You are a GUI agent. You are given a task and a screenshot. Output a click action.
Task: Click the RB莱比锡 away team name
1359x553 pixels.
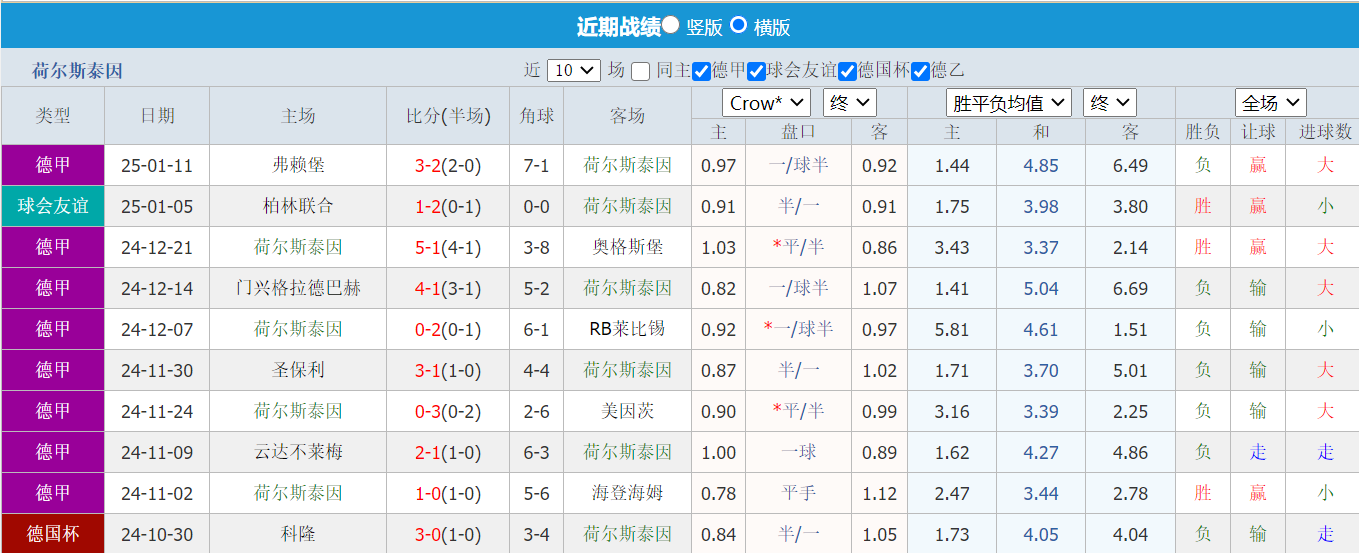coord(627,329)
